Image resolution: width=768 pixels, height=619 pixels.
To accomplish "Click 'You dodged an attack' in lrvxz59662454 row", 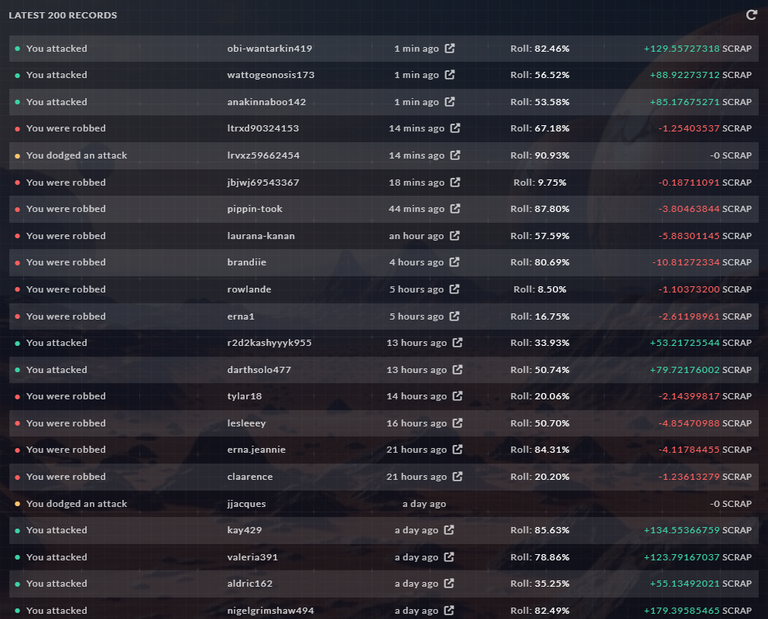I will pyautogui.click(x=76, y=155).
